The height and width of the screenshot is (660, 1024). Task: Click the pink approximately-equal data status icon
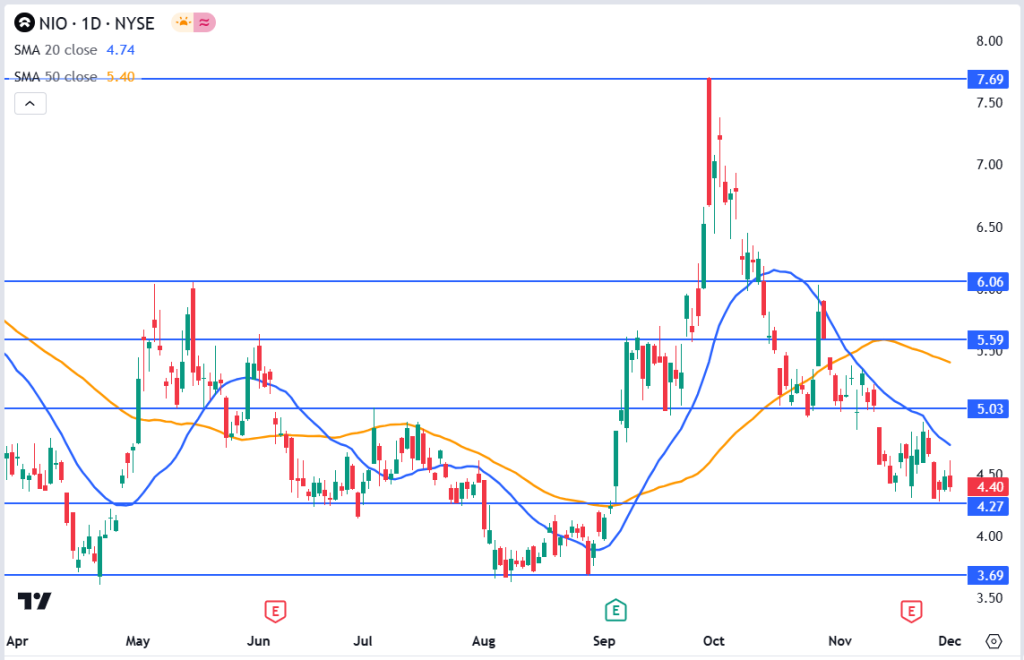(205, 21)
